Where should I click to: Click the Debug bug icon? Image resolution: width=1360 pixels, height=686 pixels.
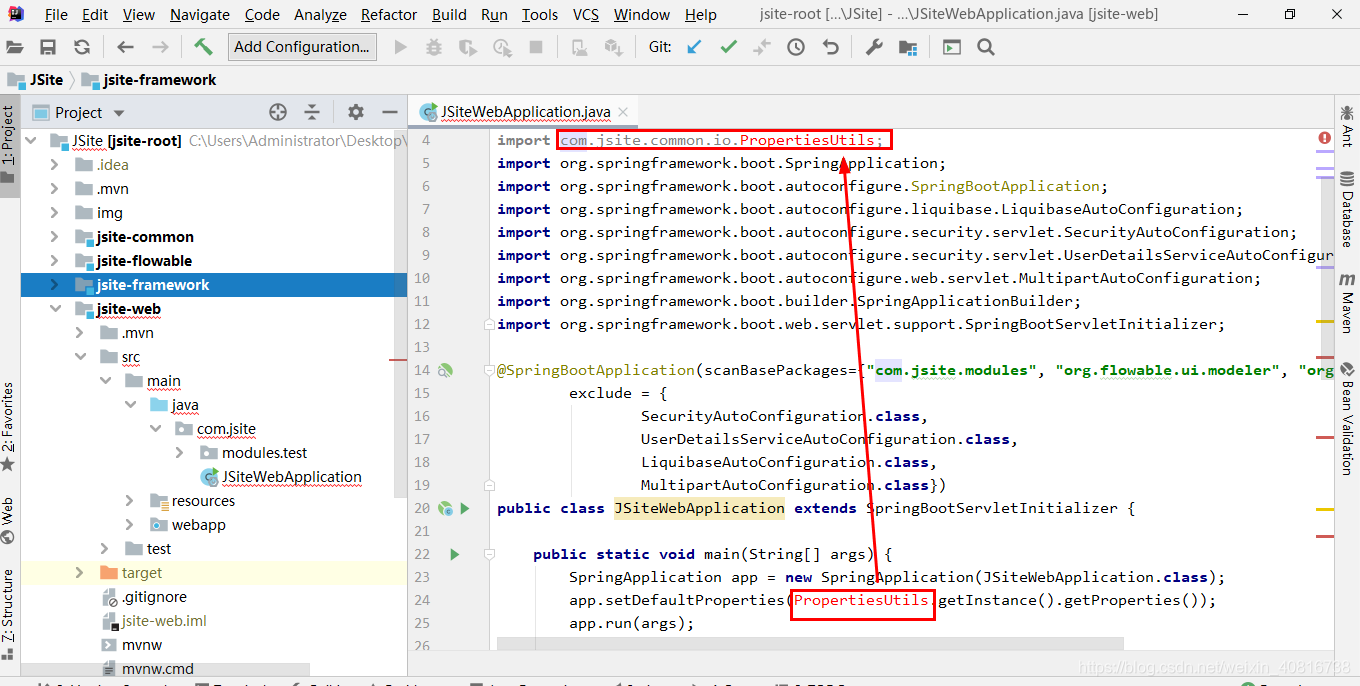pyautogui.click(x=433, y=47)
